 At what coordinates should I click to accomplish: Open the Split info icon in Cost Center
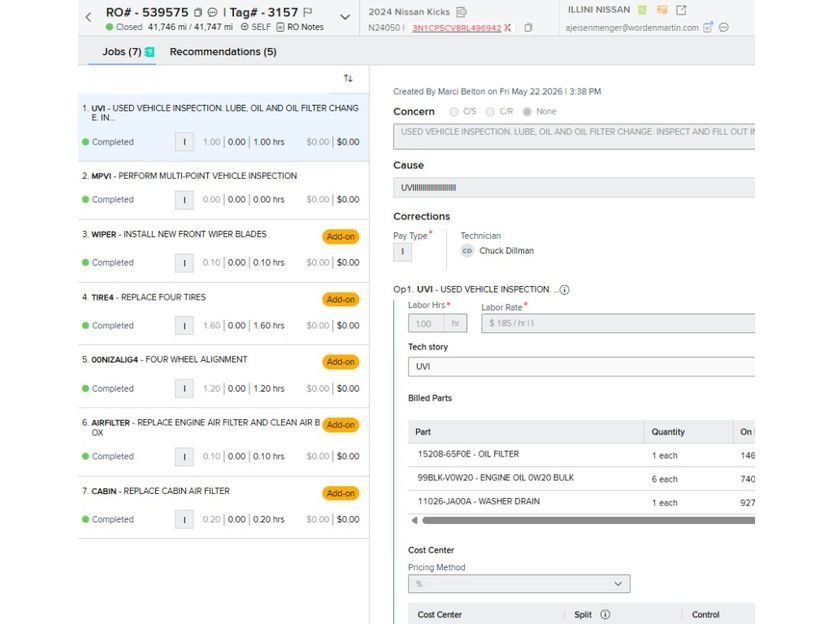(605, 614)
